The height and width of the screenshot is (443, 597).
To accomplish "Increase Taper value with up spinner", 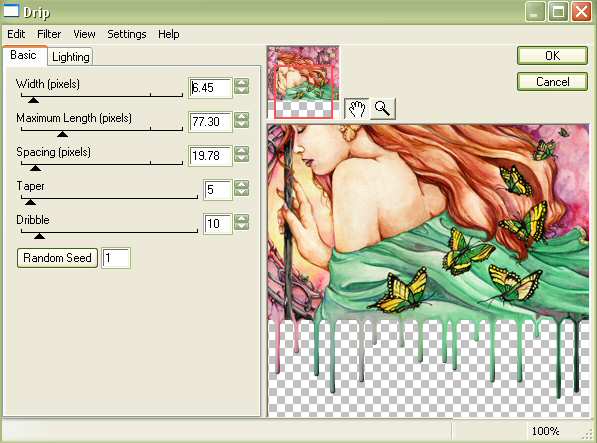I will coord(241,184).
